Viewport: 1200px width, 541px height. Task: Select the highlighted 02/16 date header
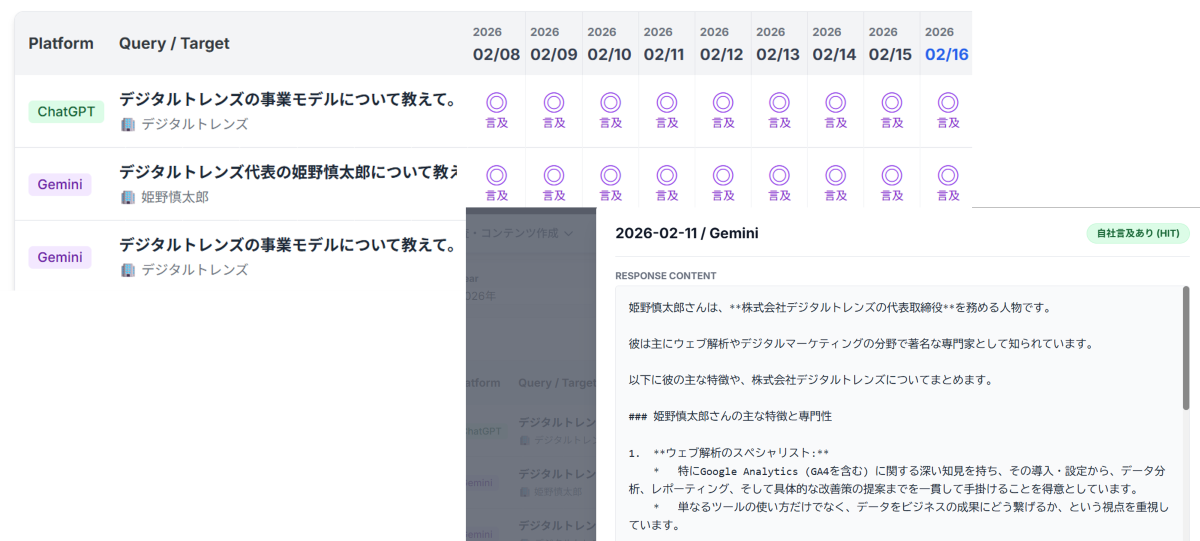(947, 45)
